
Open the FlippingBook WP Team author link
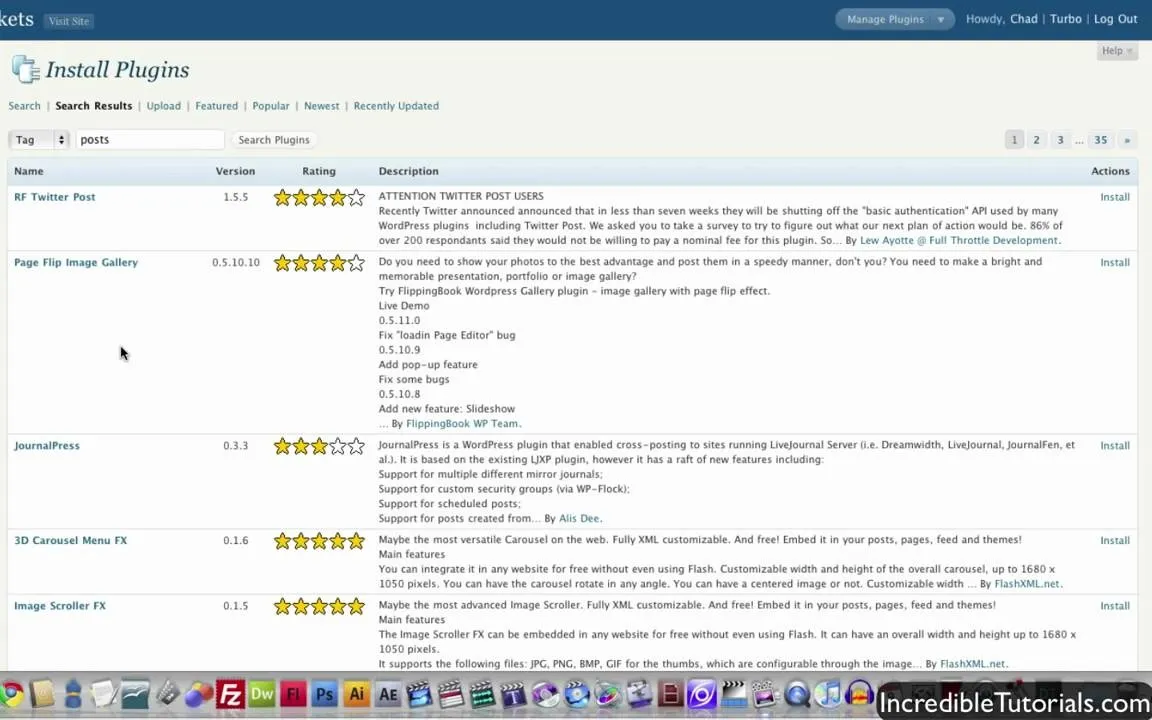coord(462,424)
